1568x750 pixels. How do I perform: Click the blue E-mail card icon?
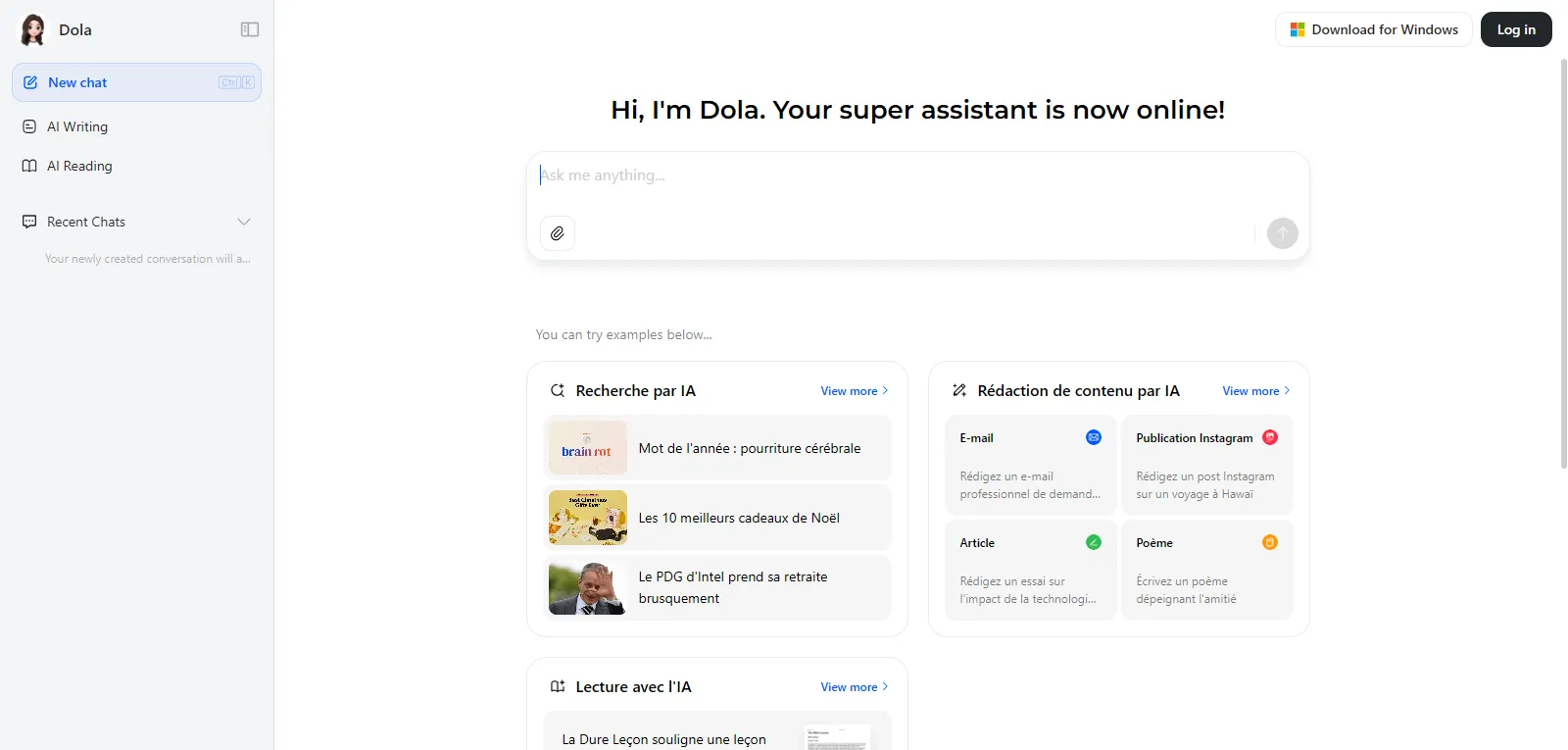click(1094, 437)
